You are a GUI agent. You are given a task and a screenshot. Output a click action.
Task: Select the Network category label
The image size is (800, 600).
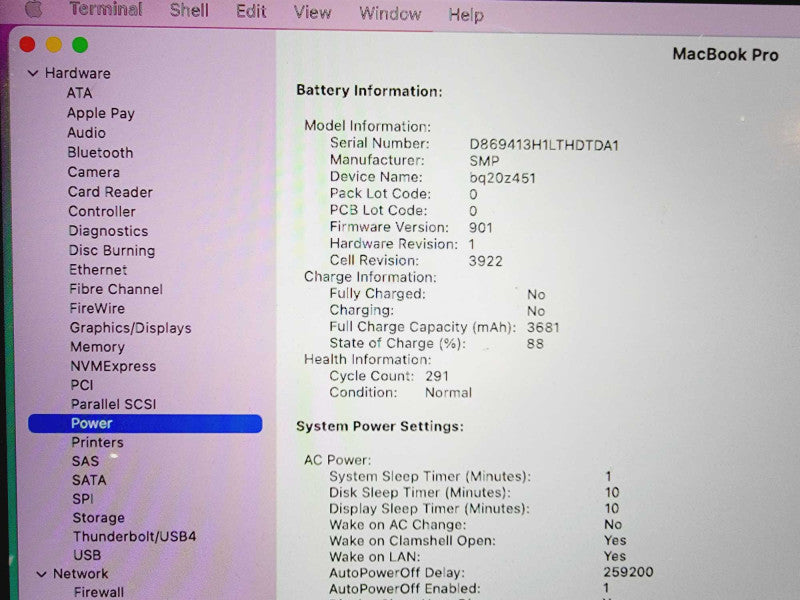click(80, 574)
